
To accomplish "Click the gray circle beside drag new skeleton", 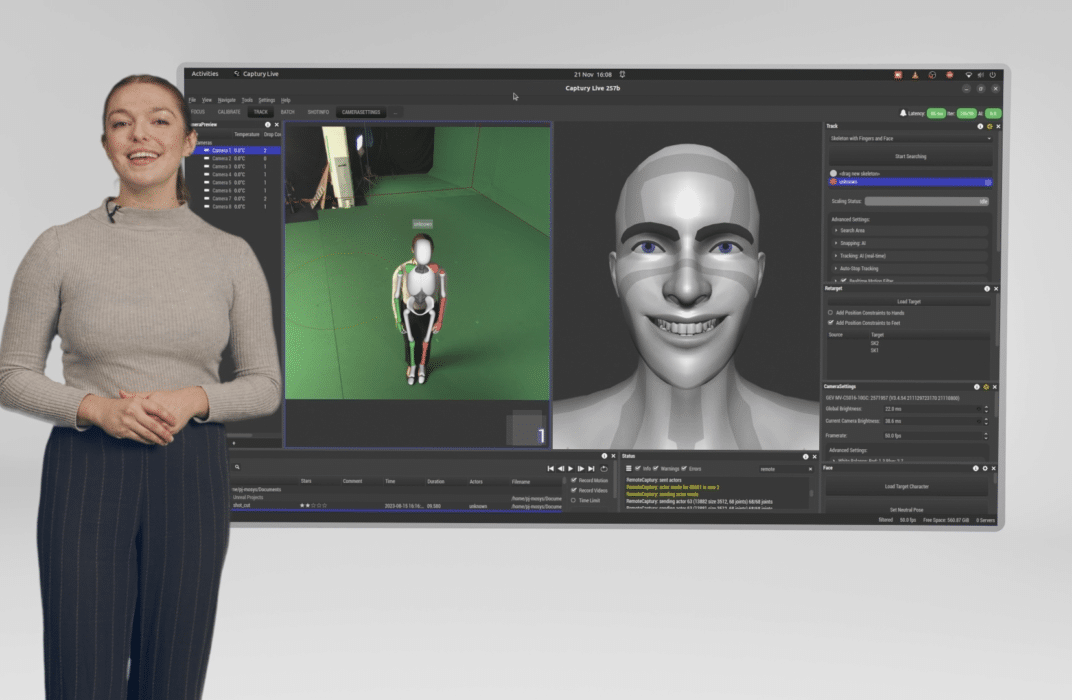I will click(833, 174).
